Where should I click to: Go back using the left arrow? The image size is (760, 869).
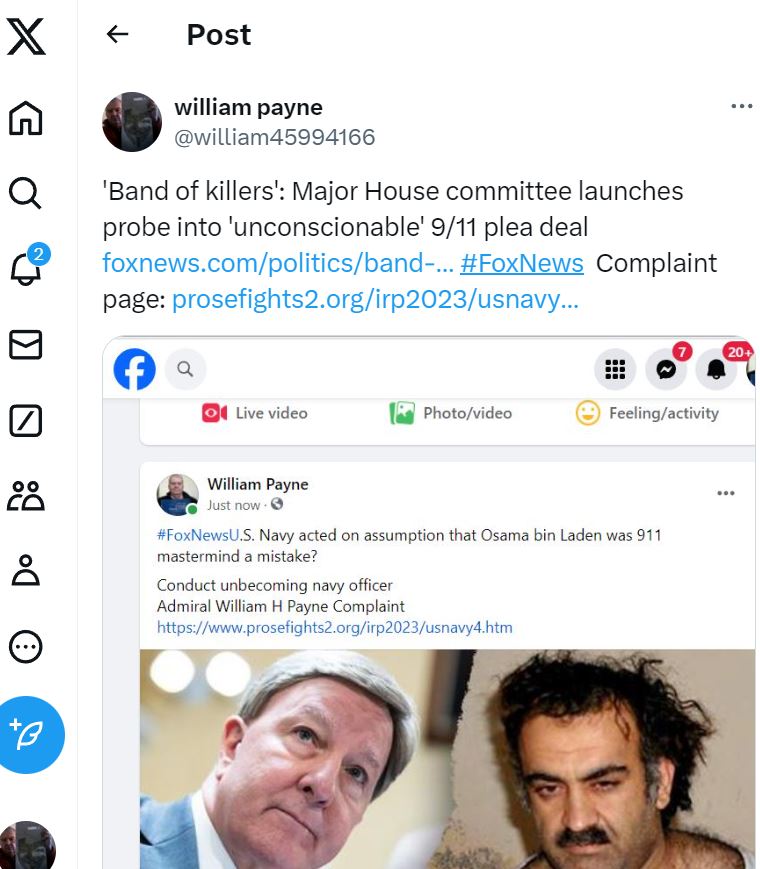tap(118, 34)
